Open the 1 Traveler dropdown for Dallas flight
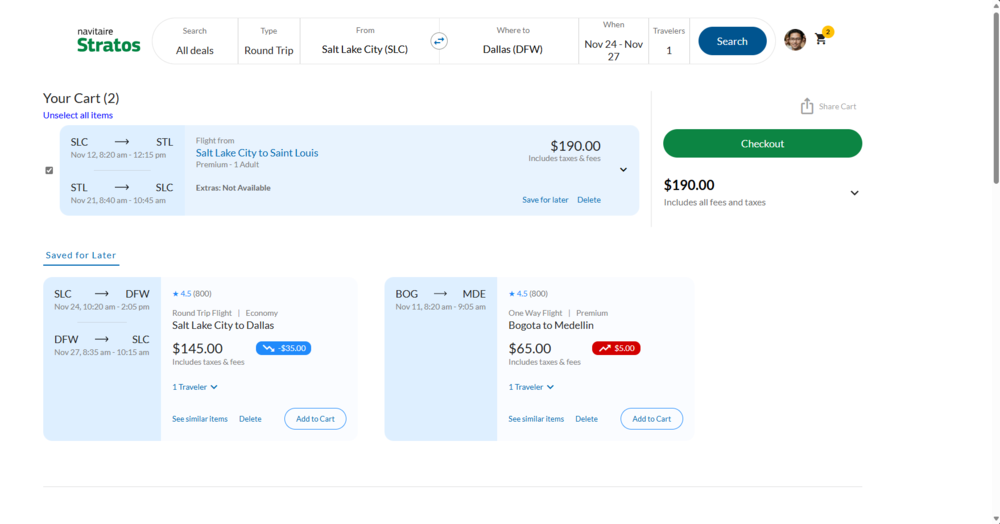The image size is (1000, 524). coord(195,387)
